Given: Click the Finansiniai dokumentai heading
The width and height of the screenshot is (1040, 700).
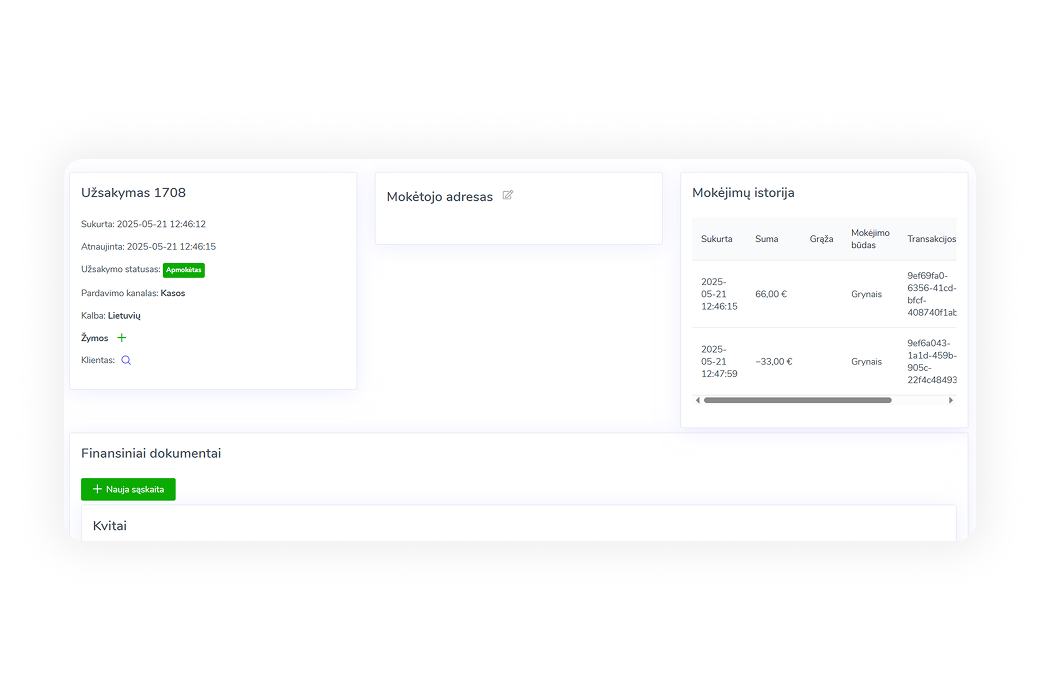Looking at the screenshot, I should tap(151, 453).
